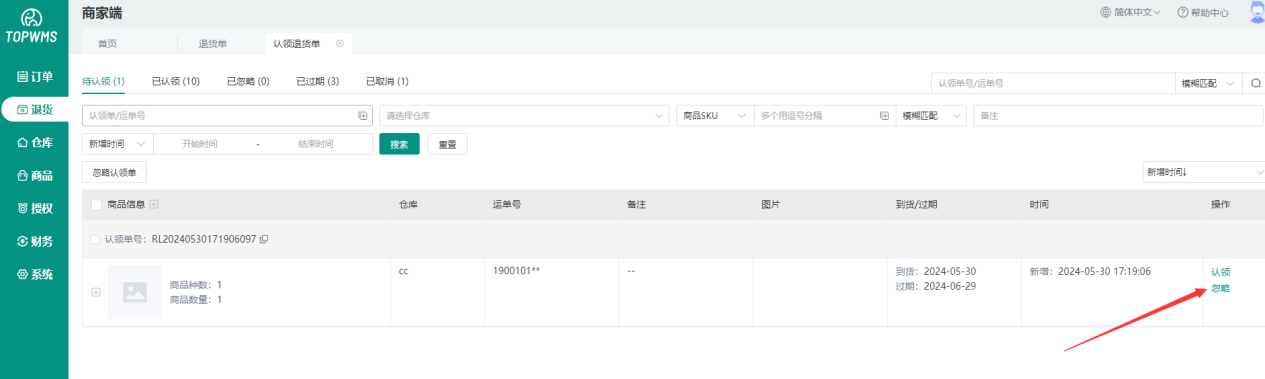Open the 帮助中心 help link
Viewport: 1265px width, 379px height.
point(1203,13)
